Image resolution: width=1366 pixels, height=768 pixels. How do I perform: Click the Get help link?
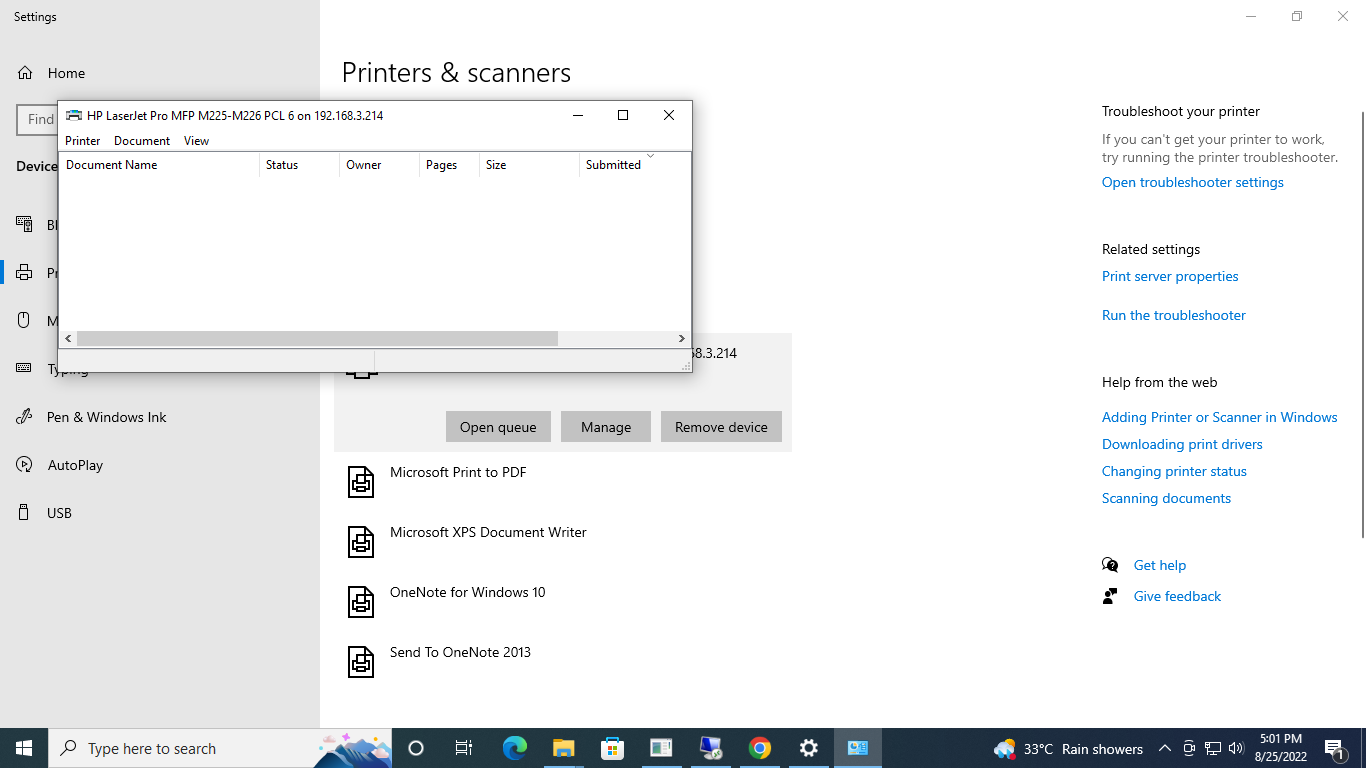(1160, 565)
